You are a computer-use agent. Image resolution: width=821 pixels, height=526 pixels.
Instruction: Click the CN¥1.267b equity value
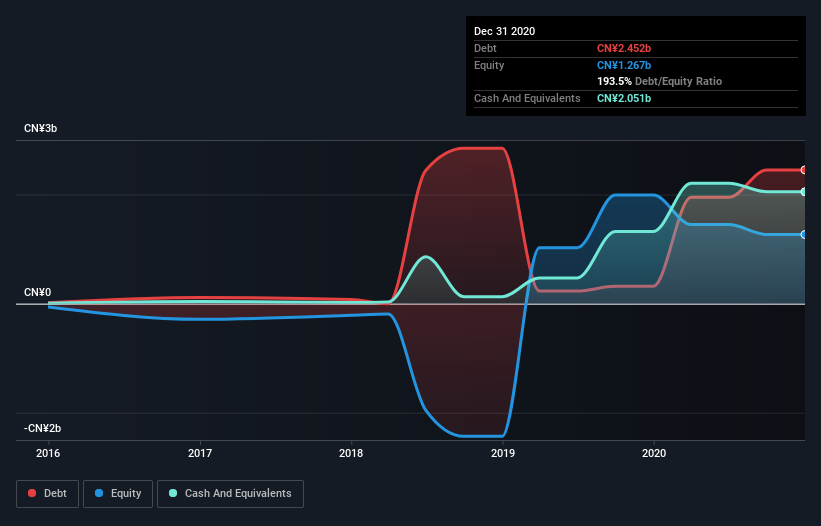[624, 65]
